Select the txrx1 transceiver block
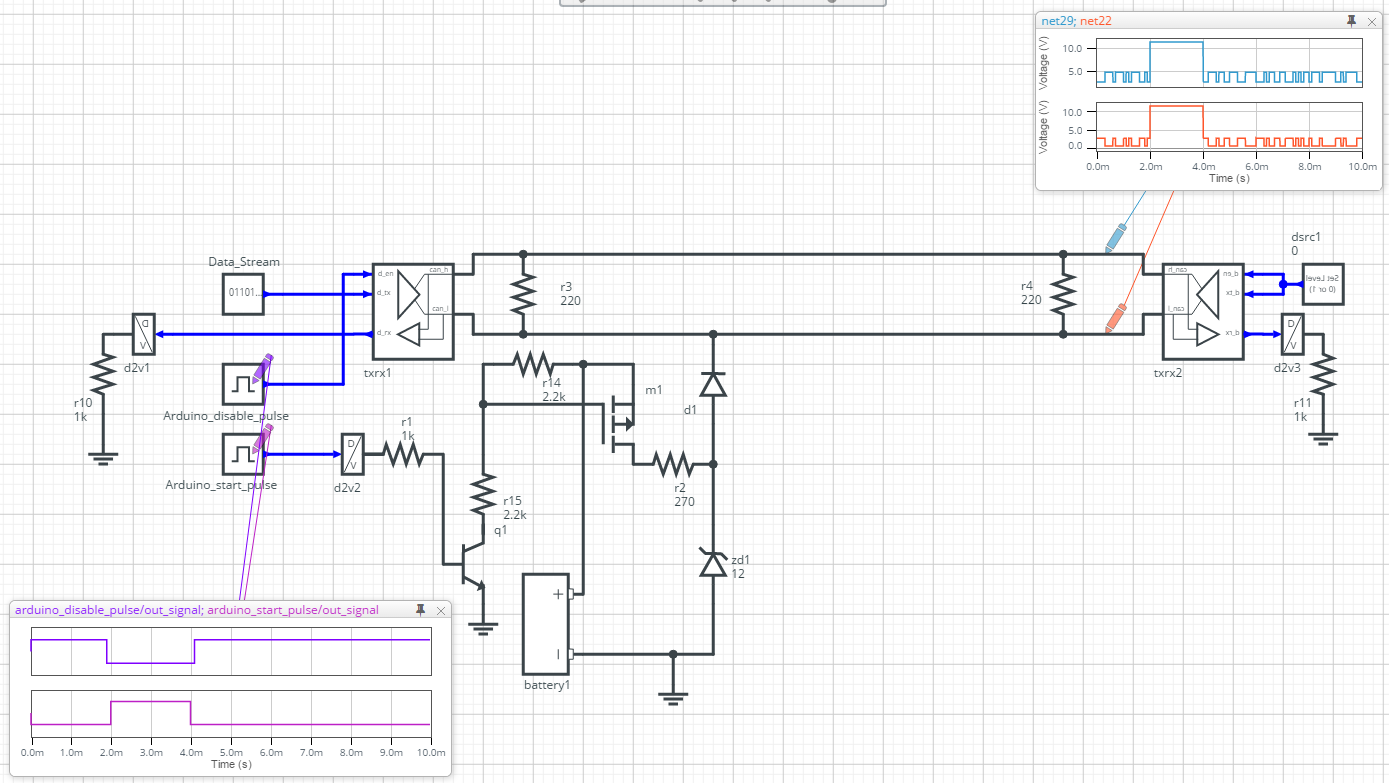This screenshot has width=1389, height=783. tap(412, 311)
